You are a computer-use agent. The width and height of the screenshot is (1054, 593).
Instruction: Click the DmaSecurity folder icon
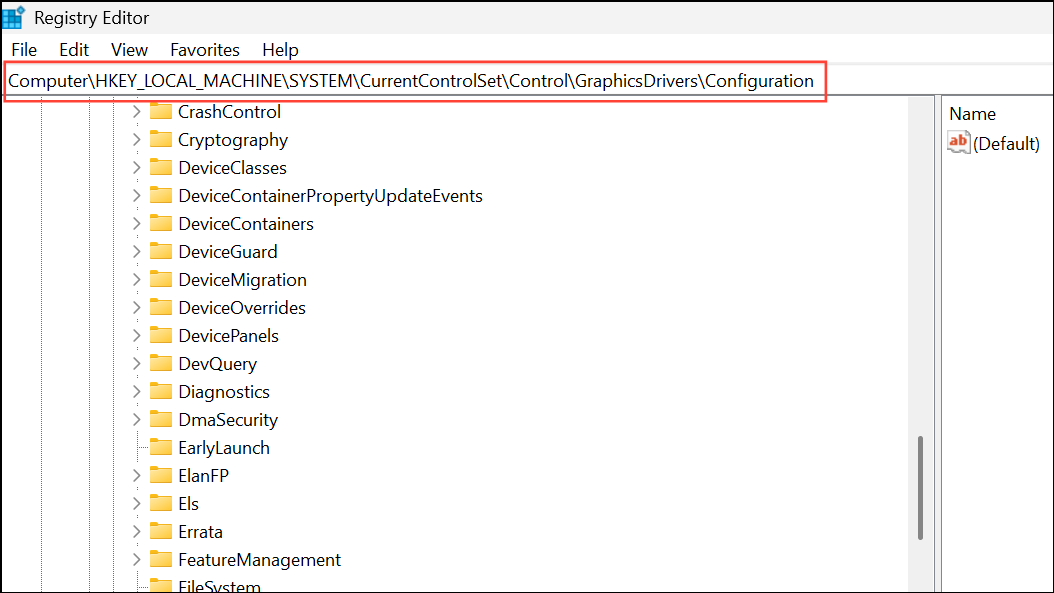(161, 419)
